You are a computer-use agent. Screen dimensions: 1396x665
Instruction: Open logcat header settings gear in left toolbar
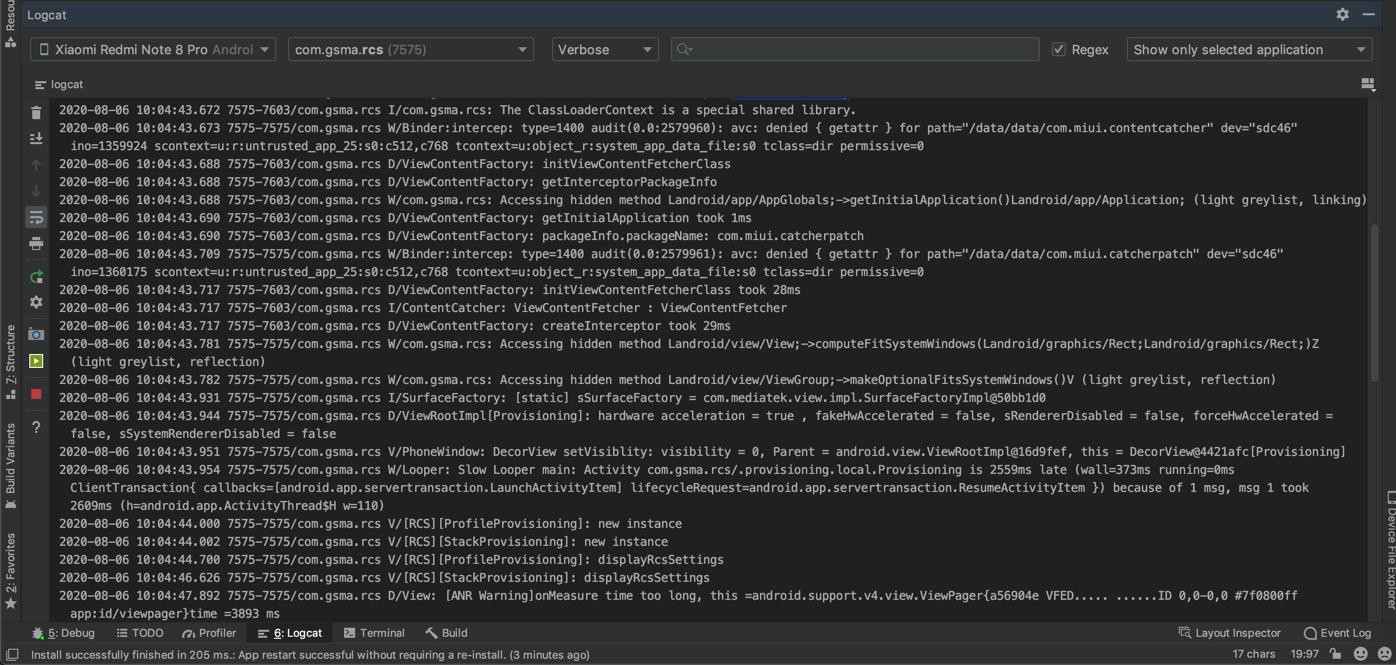(x=37, y=302)
